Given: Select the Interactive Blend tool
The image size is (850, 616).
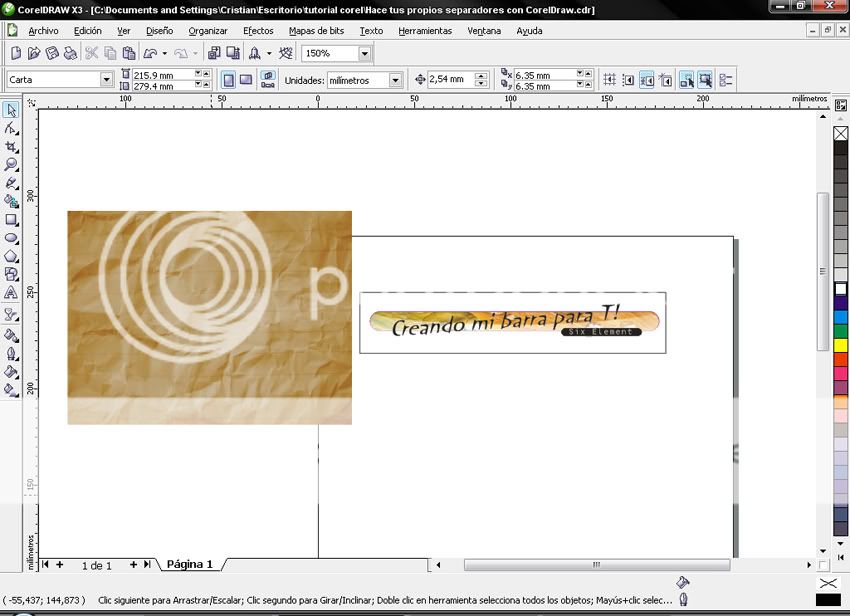Looking at the screenshot, I should pos(11,315).
